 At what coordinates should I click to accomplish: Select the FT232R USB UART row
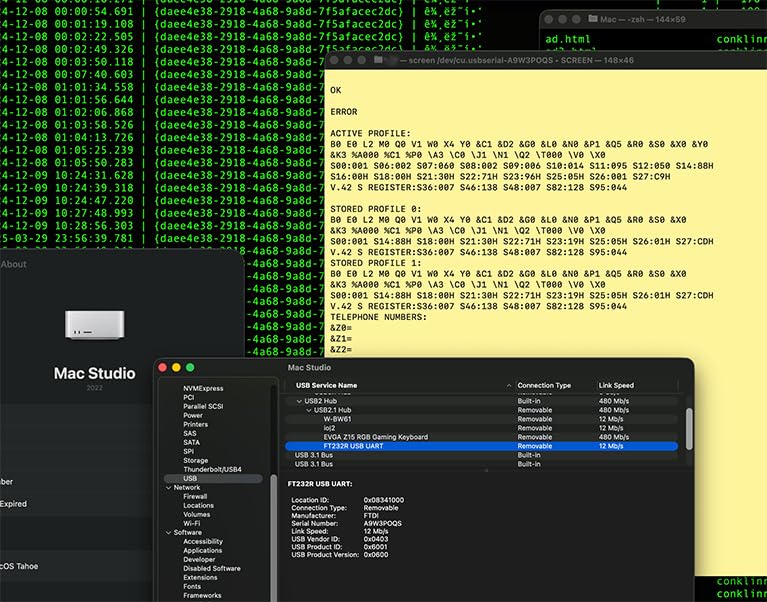tap(482, 446)
